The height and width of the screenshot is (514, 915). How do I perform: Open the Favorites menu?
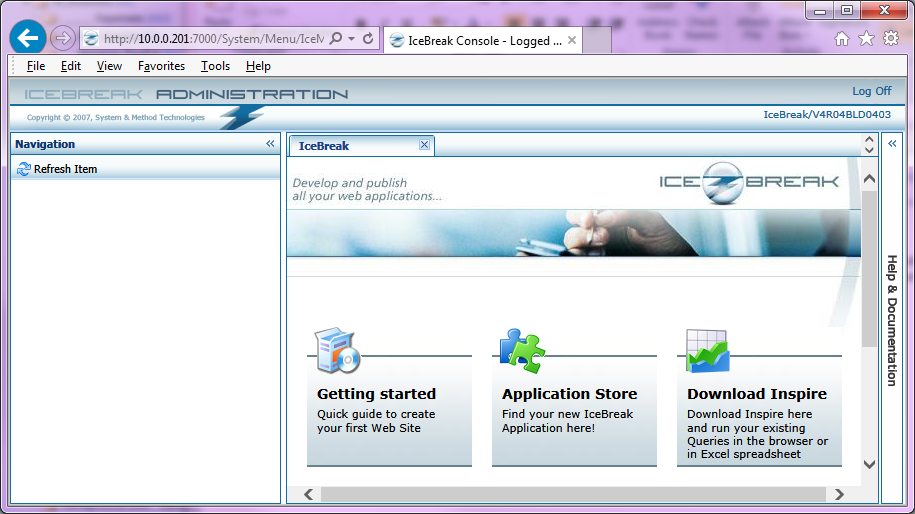(161, 66)
